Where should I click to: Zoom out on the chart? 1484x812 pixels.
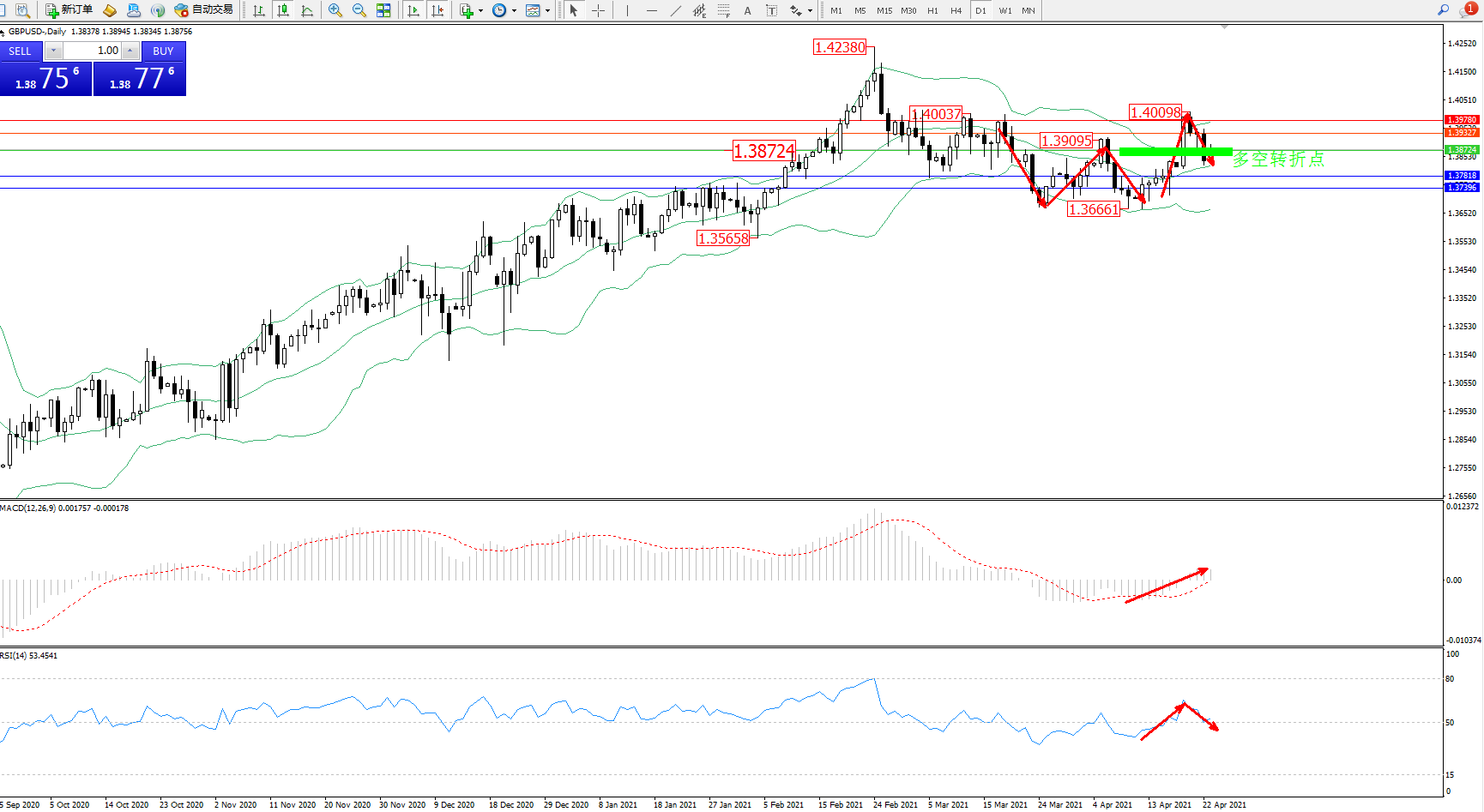tap(359, 10)
